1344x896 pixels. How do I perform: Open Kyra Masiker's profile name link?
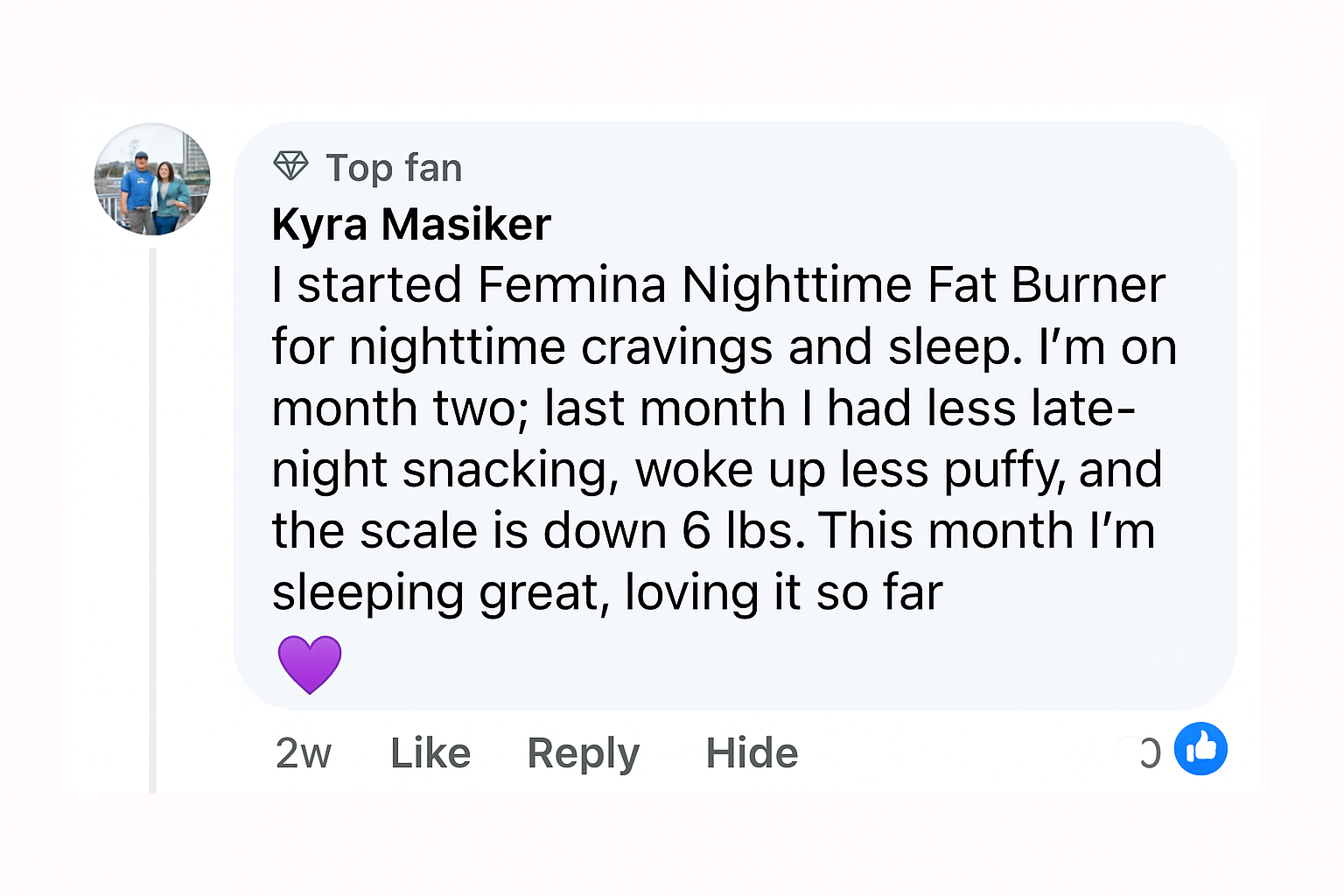(x=411, y=224)
